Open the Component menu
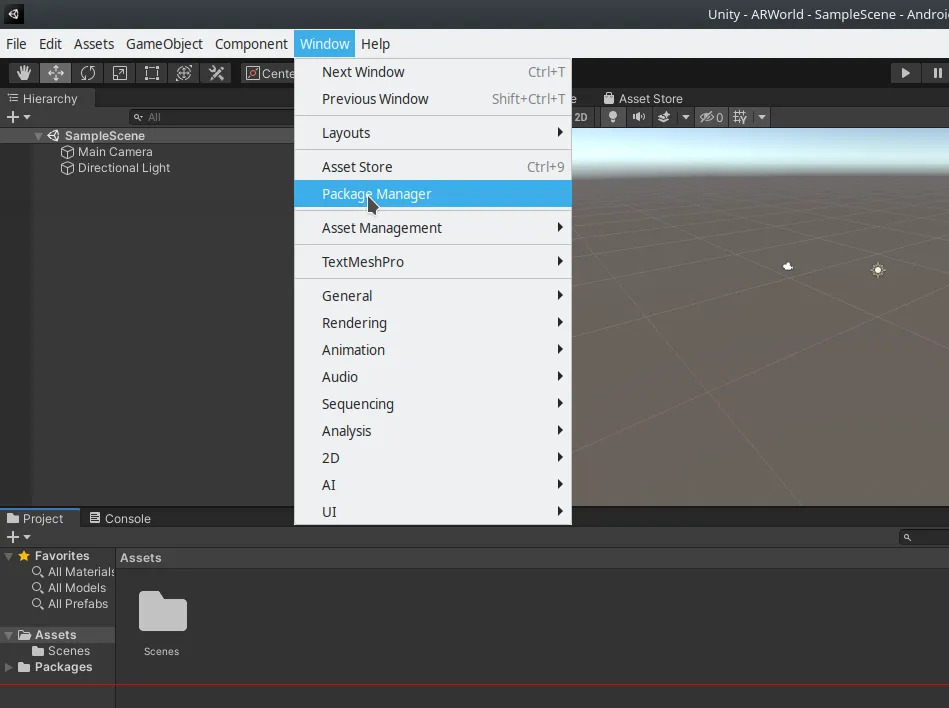The image size is (949, 708). (x=251, y=44)
